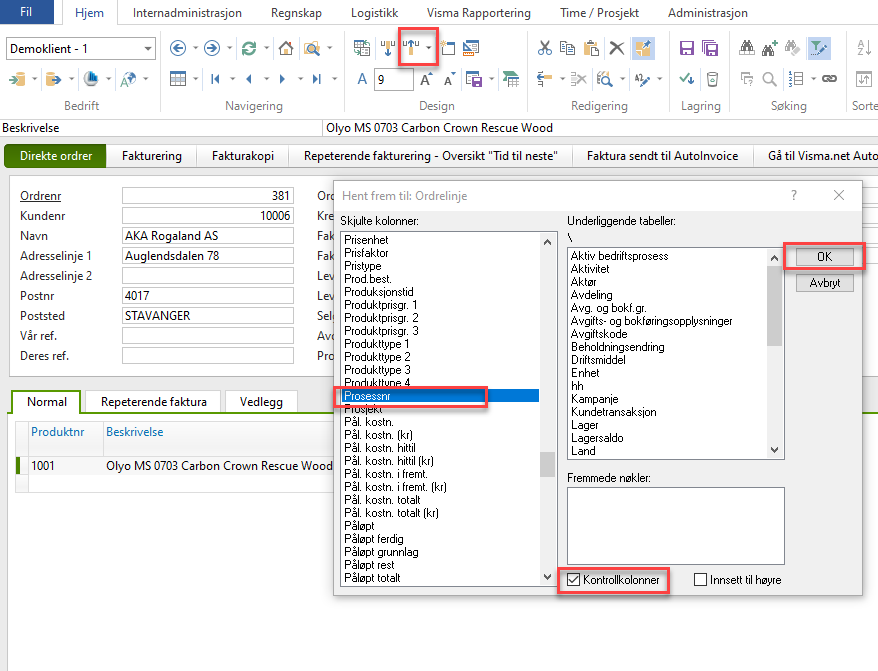Open the folder search icon
The width and height of the screenshot is (878, 671).
[312, 49]
